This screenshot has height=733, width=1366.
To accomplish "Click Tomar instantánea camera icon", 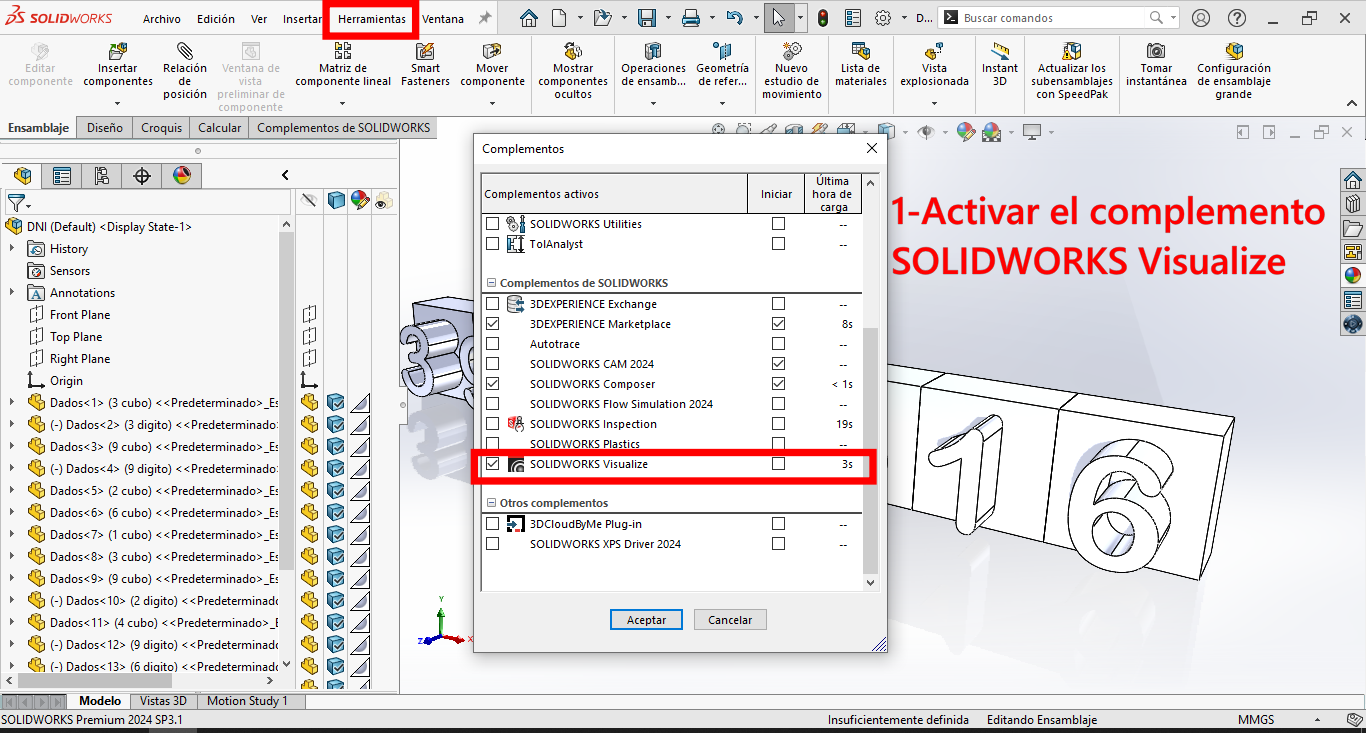I will pos(1155,51).
